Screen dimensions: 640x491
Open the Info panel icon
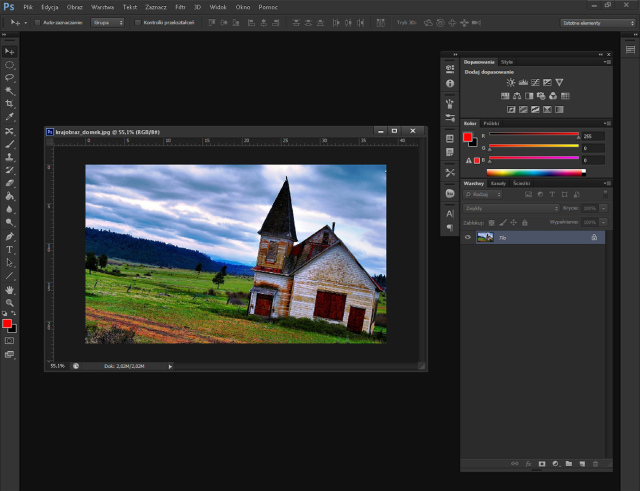pos(450,83)
